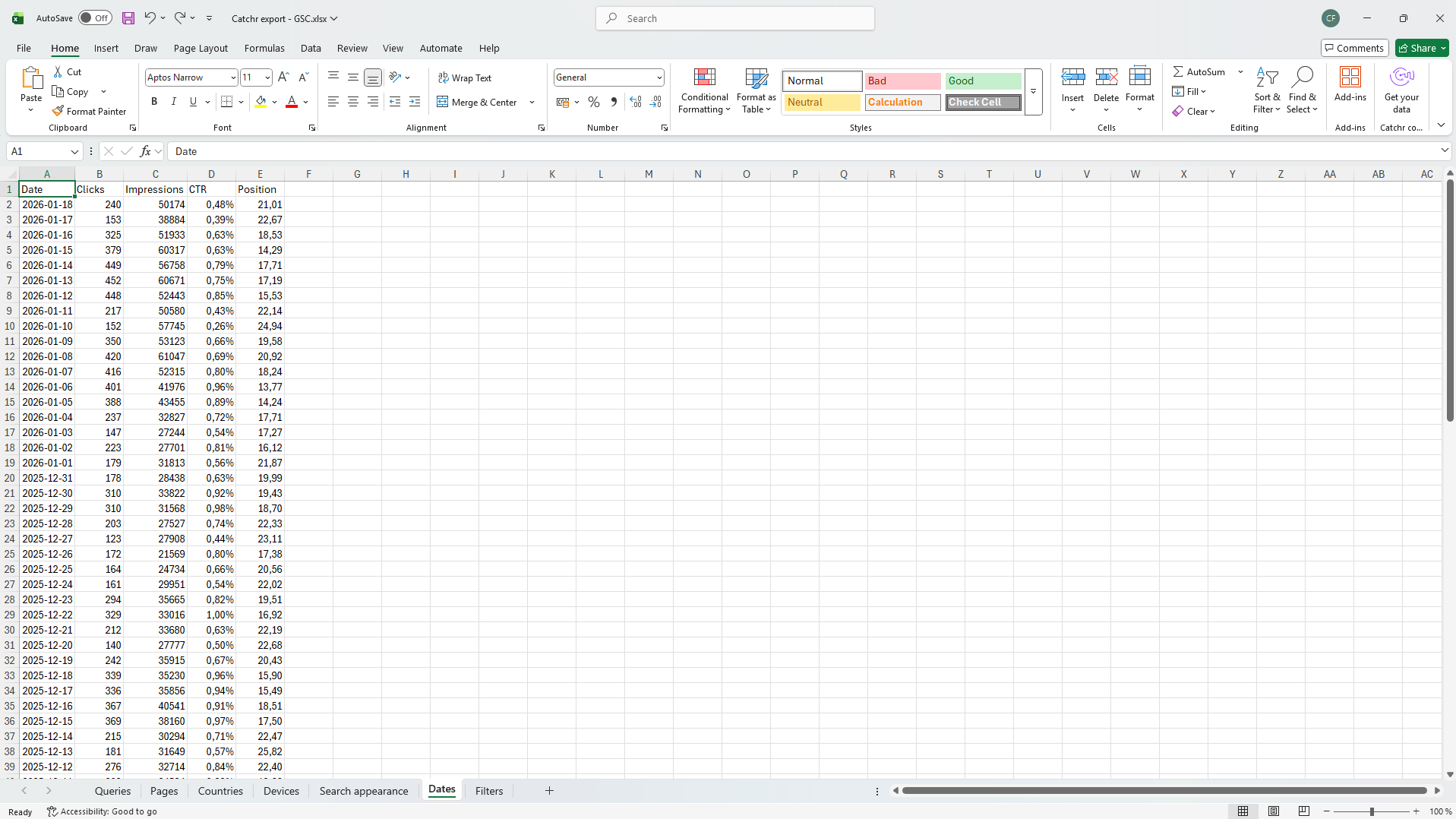Apply Format as Table
This screenshot has height=819, width=1456.
(755, 90)
